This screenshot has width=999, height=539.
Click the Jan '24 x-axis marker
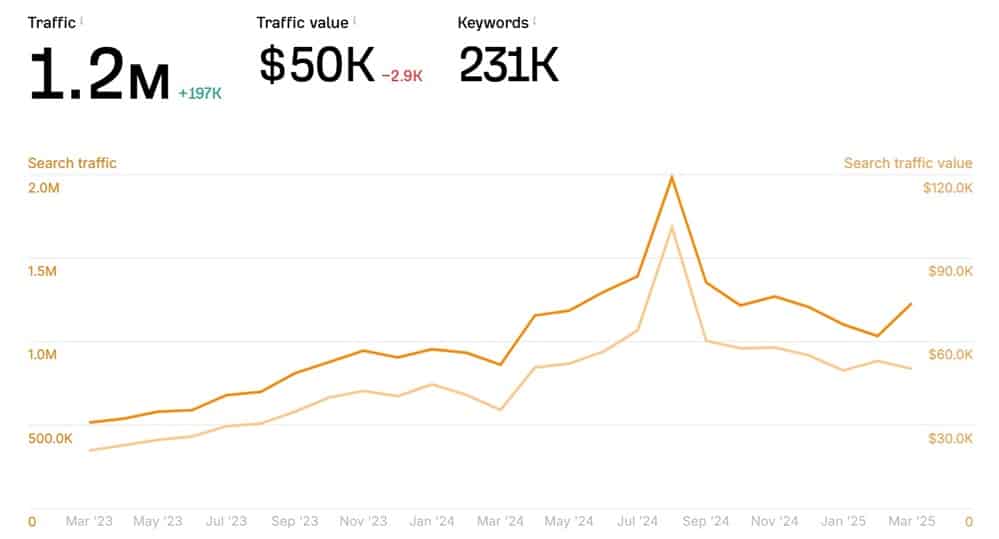pos(432,521)
